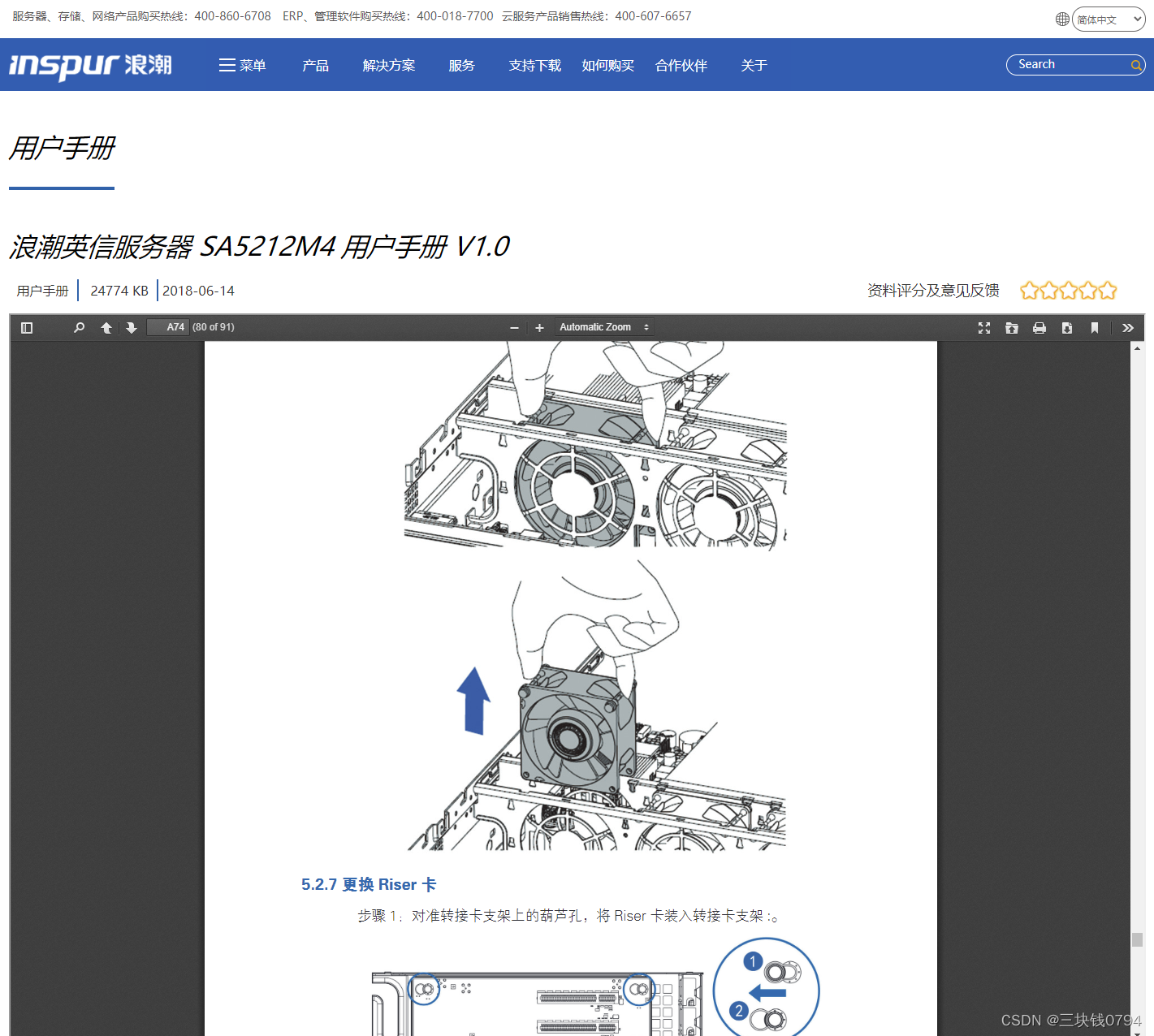This screenshot has height=1036, width=1154.
Task: Click hotline number 400-018-7700
Action: click(455, 16)
